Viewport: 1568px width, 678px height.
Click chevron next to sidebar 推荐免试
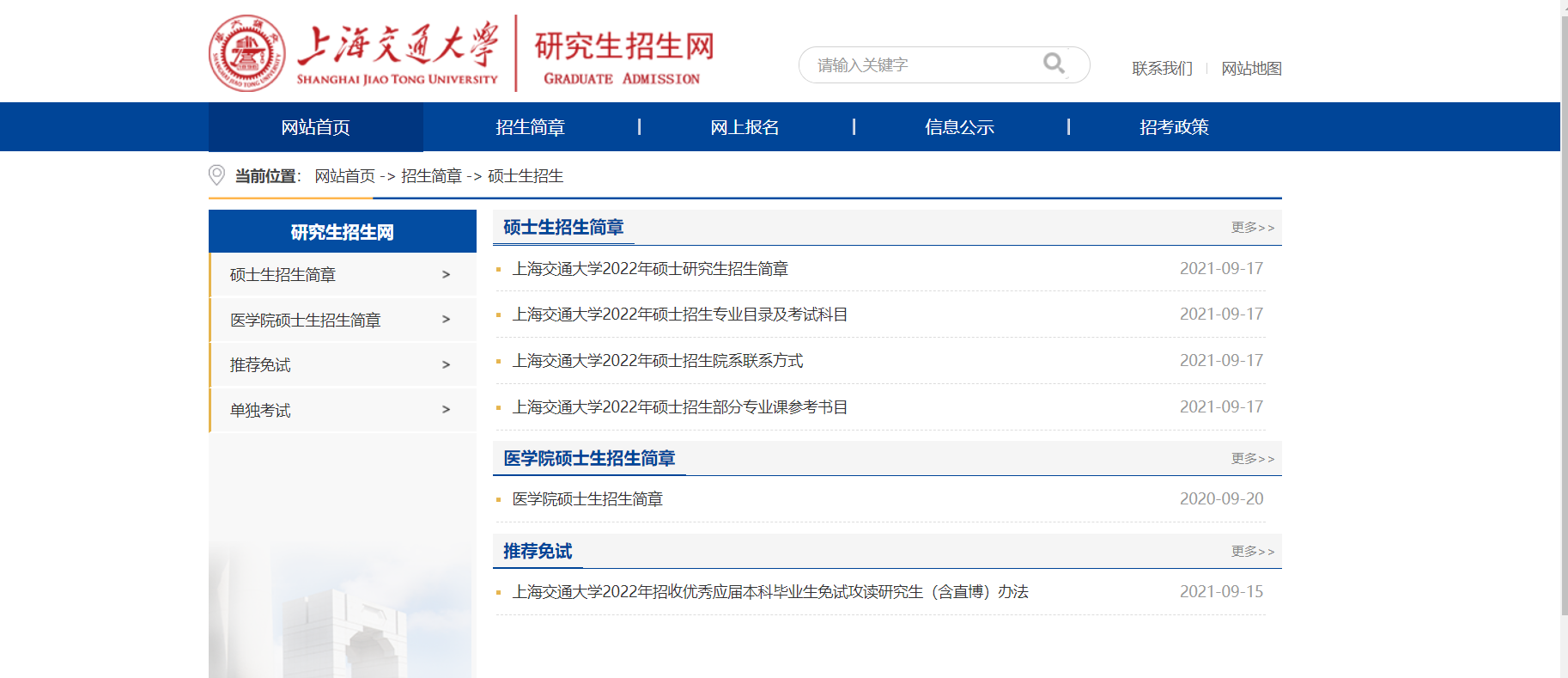click(446, 365)
